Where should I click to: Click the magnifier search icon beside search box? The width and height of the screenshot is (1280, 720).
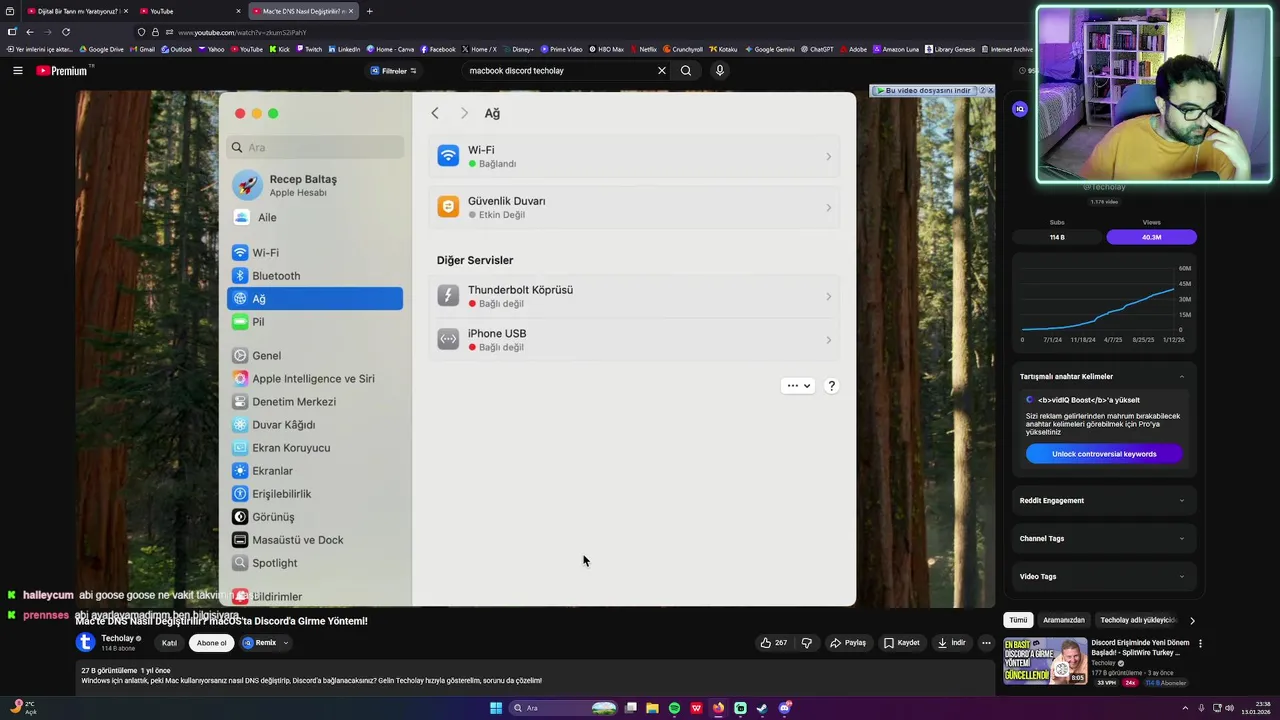click(x=686, y=71)
